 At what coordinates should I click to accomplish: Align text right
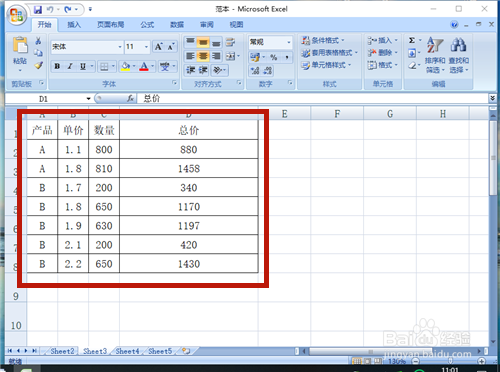[x=216, y=56]
